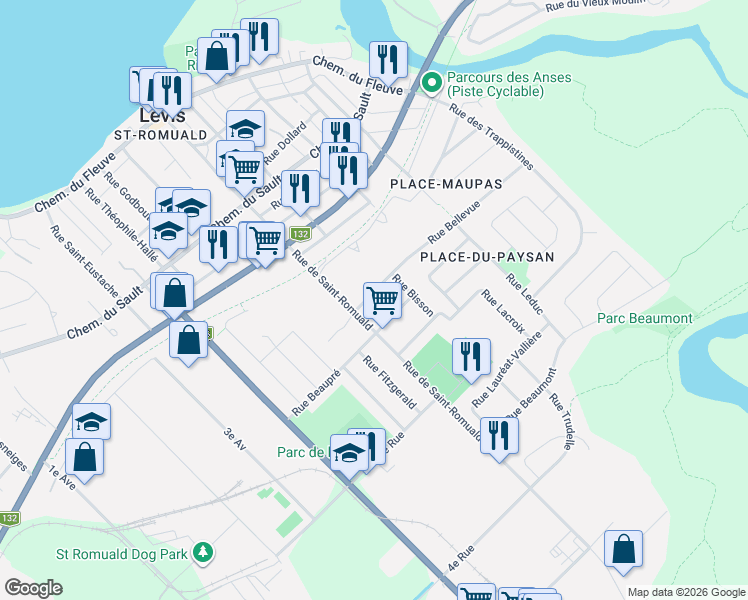The height and width of the screenshot is (600, 748).
Task: Click the Rue Fitzgerald street label
Action: pos(390,382)
